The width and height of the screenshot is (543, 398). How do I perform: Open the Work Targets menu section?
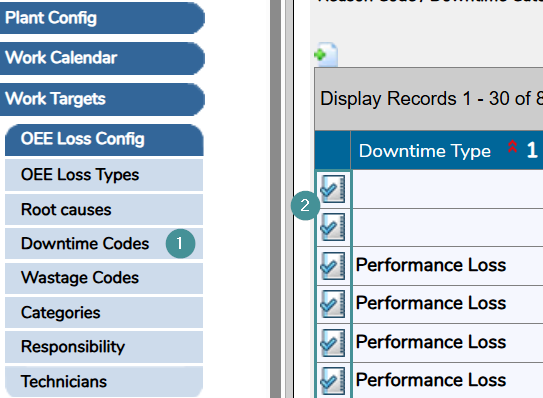click(x=102, y=99)
